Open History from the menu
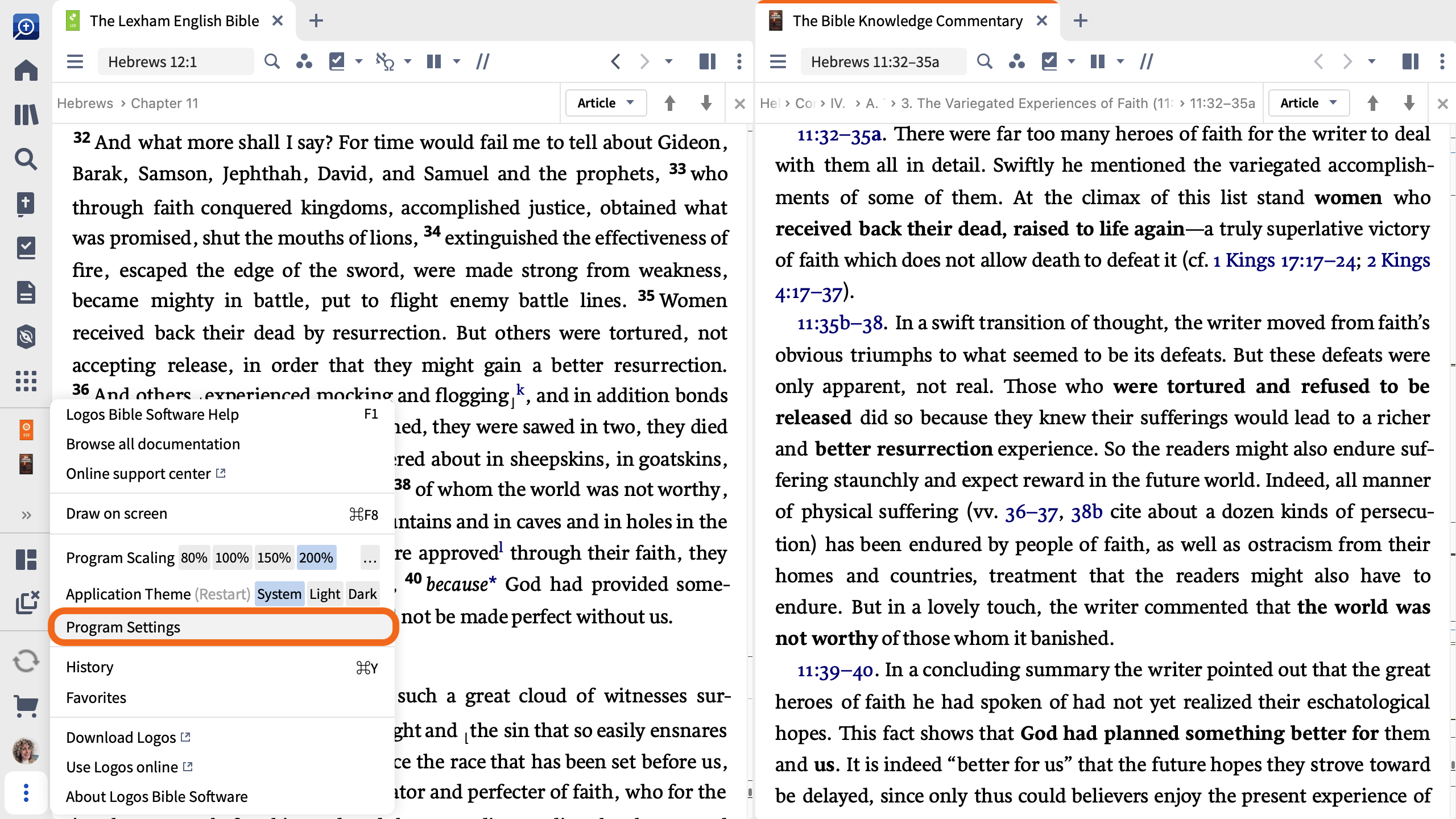This screenshot has height=819, width=1456. tap(222, 667)
